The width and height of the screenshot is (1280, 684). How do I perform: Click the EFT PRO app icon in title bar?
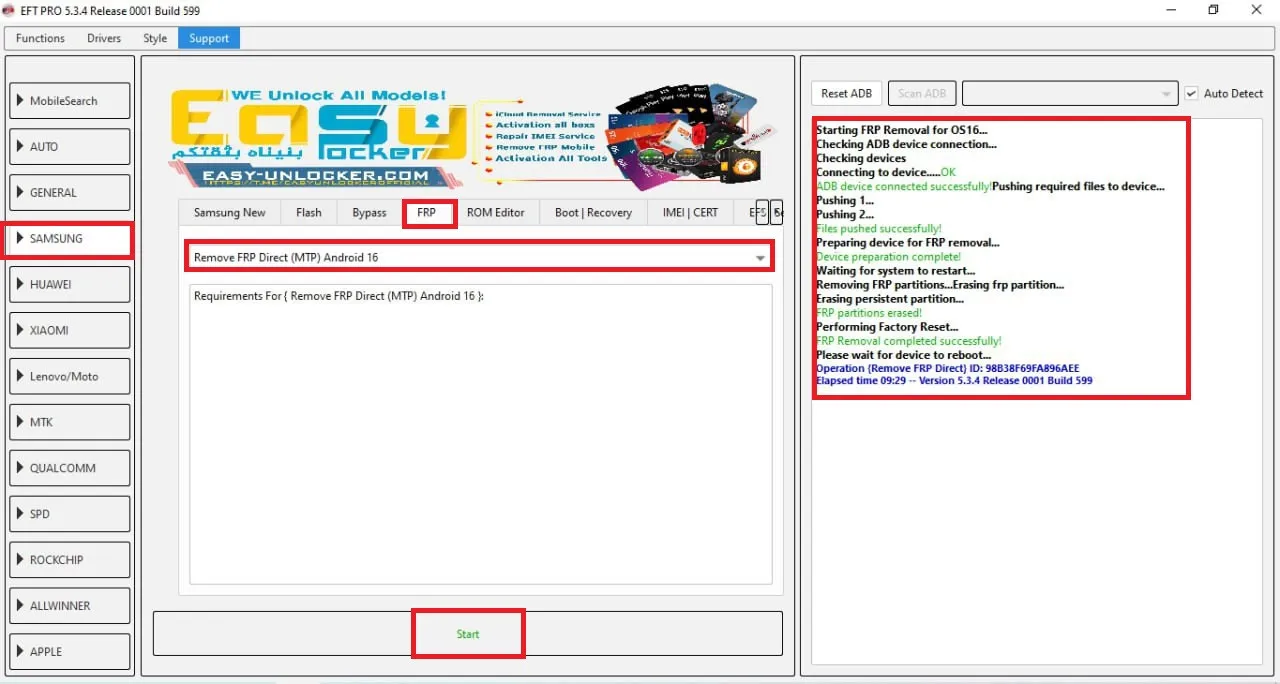click(x=9, y=10)
